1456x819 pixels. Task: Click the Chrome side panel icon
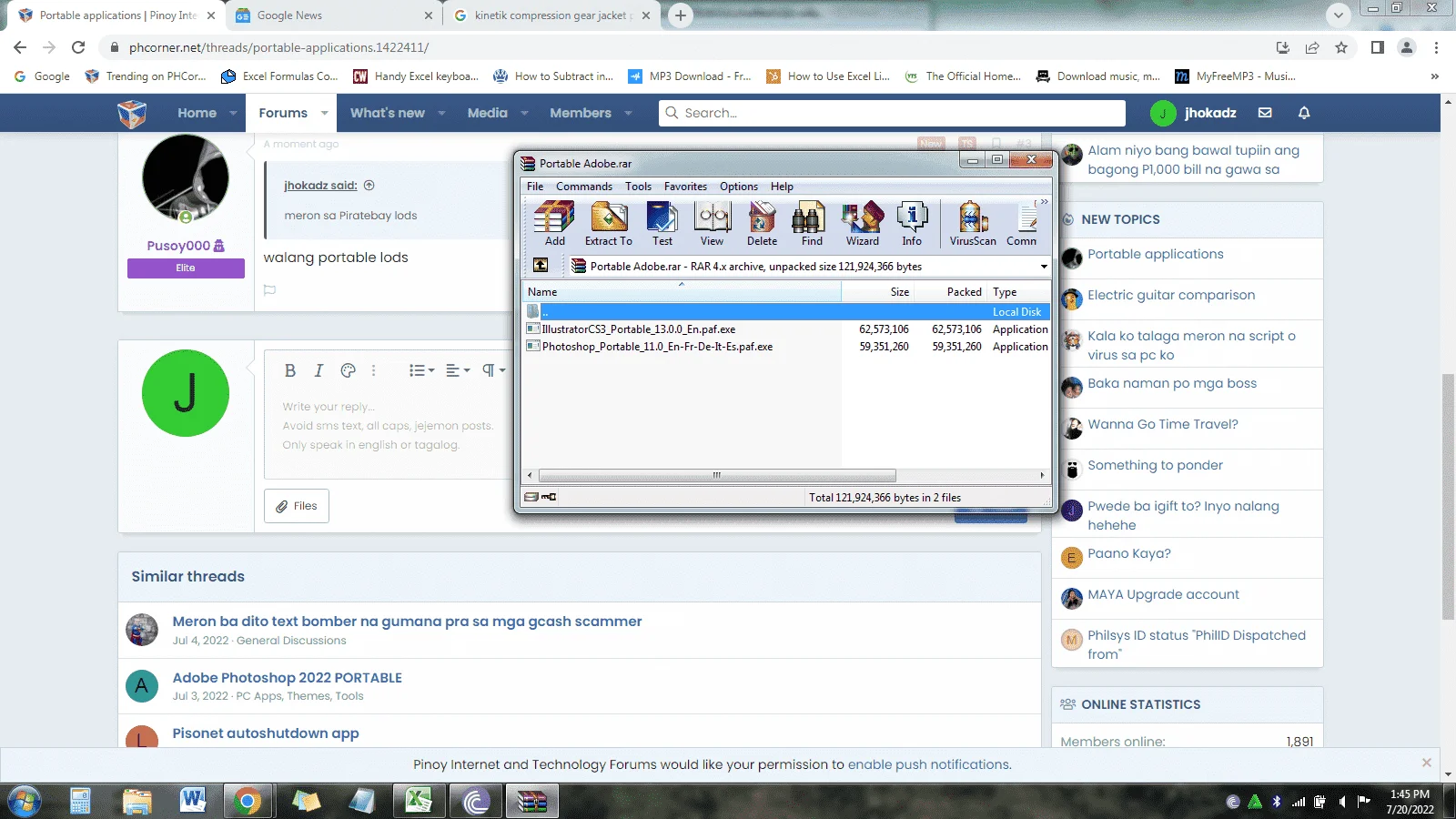pos(1378,47)
